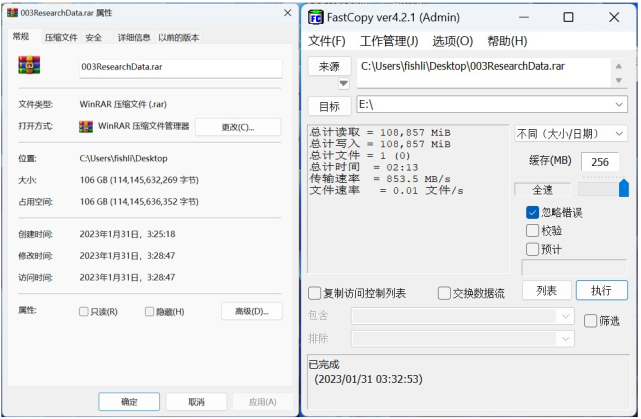The image size is (641, 419).
Task: Expand the 排除 exclude filter dropdown
Action: (x=565, y=338)
